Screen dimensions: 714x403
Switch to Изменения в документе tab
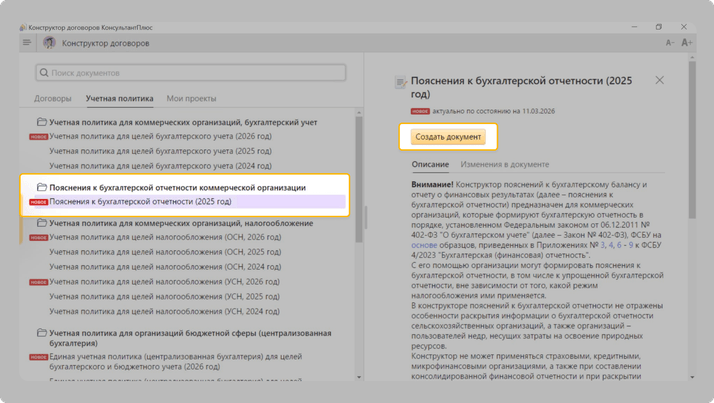click(505, 164)
